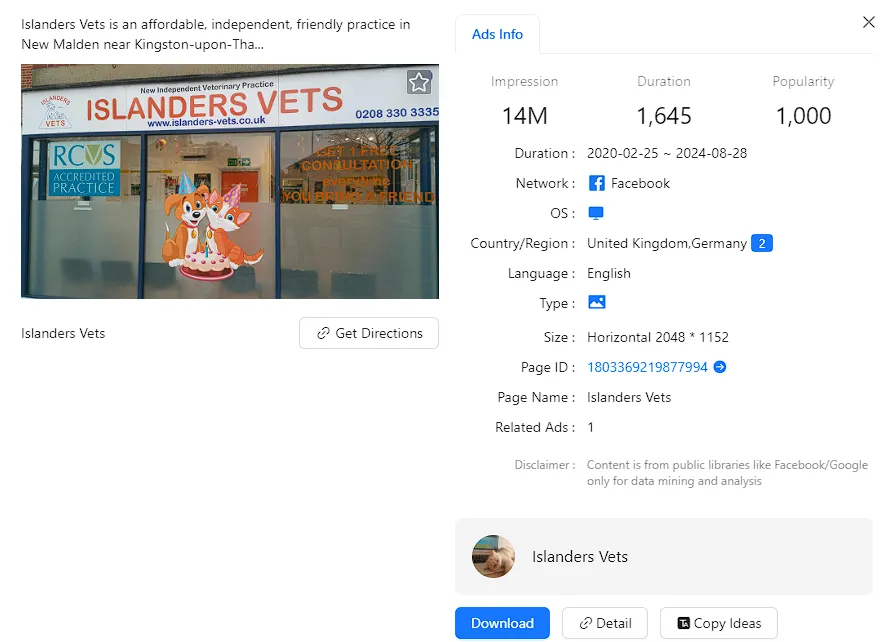Click the link icon in Detail button
The height and width of the screenshot is (642, 894).
pos(585,623)
